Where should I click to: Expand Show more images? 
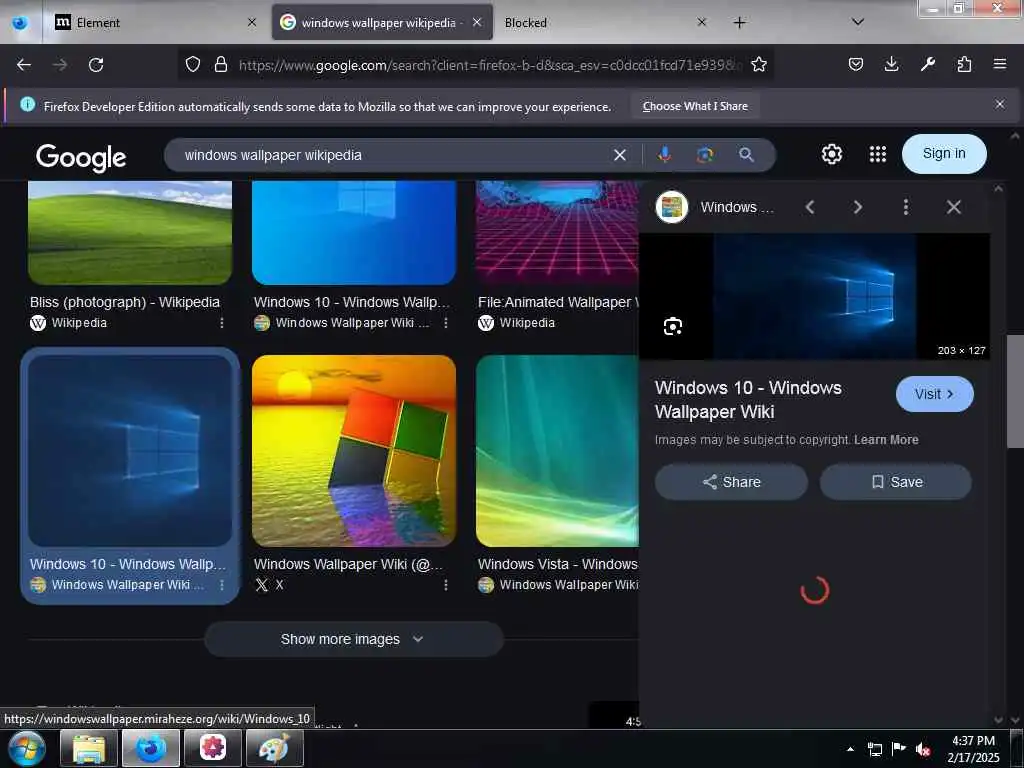353,639
